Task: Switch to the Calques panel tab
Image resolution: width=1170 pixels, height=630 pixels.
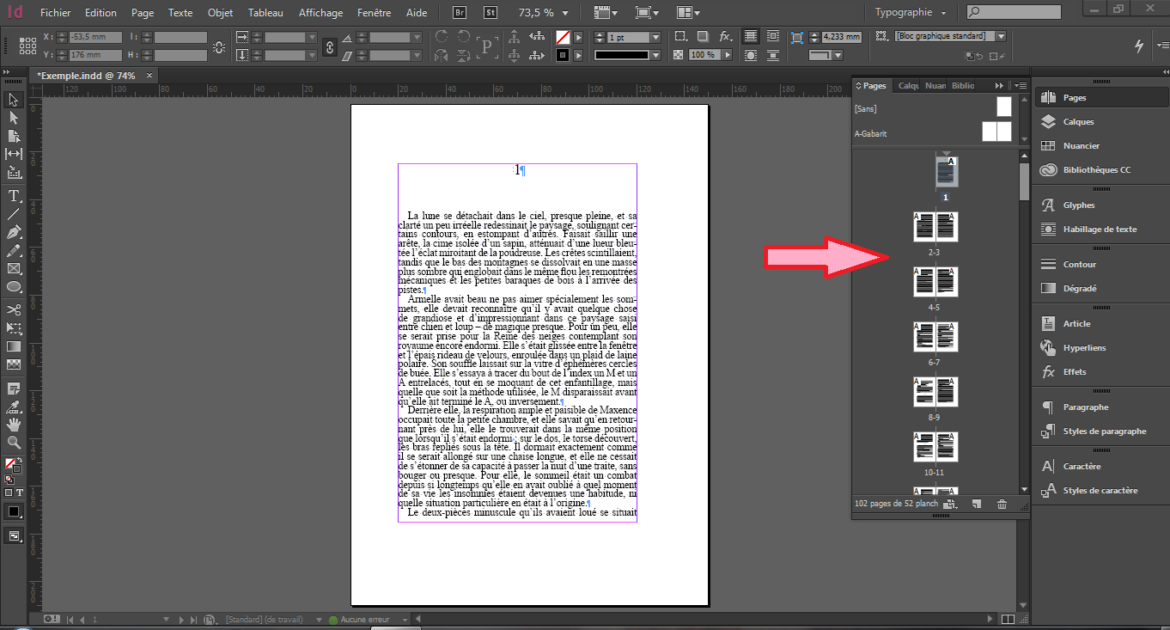Action: coord(908,86)
